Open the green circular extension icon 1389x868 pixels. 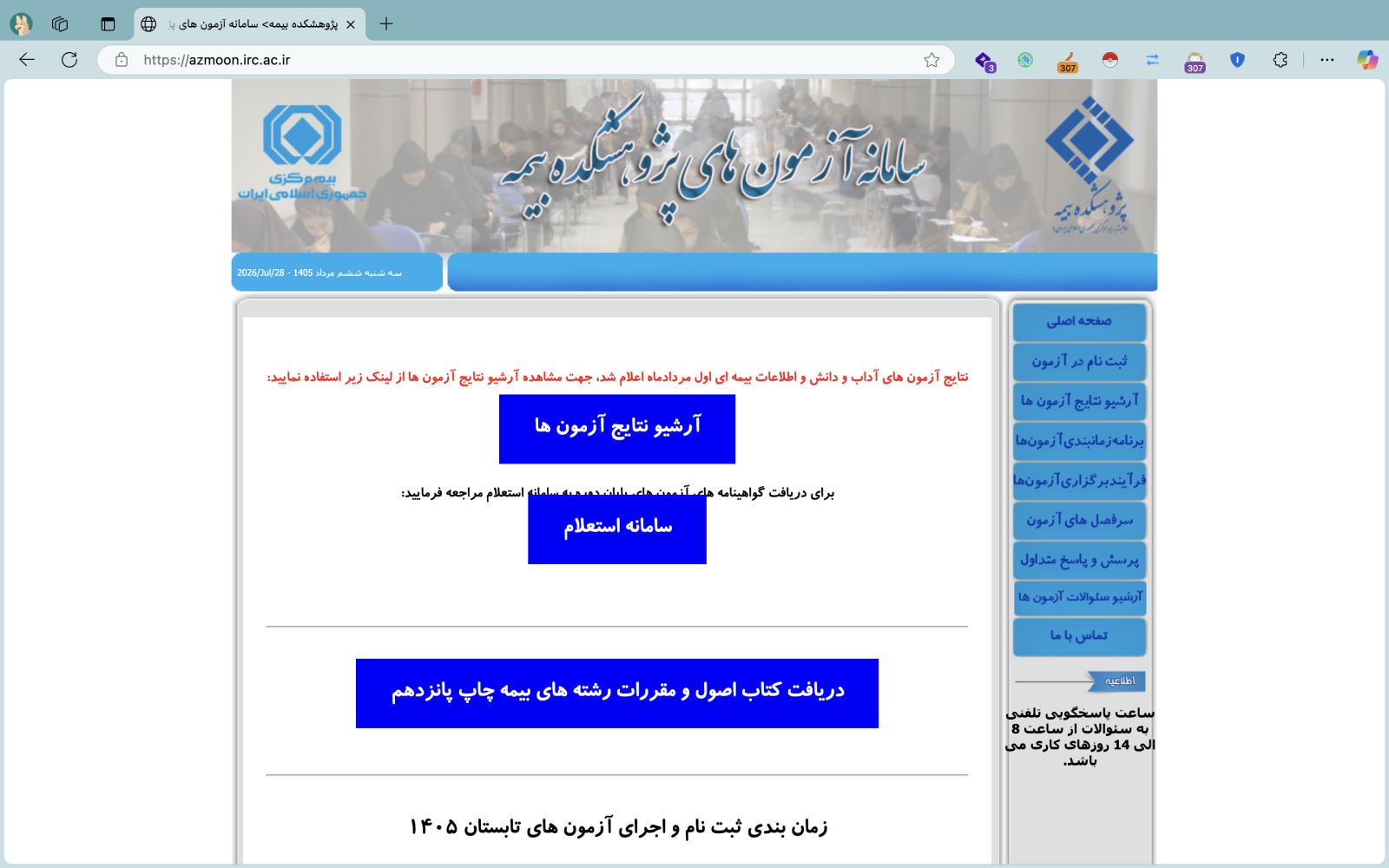point(1025,60)
